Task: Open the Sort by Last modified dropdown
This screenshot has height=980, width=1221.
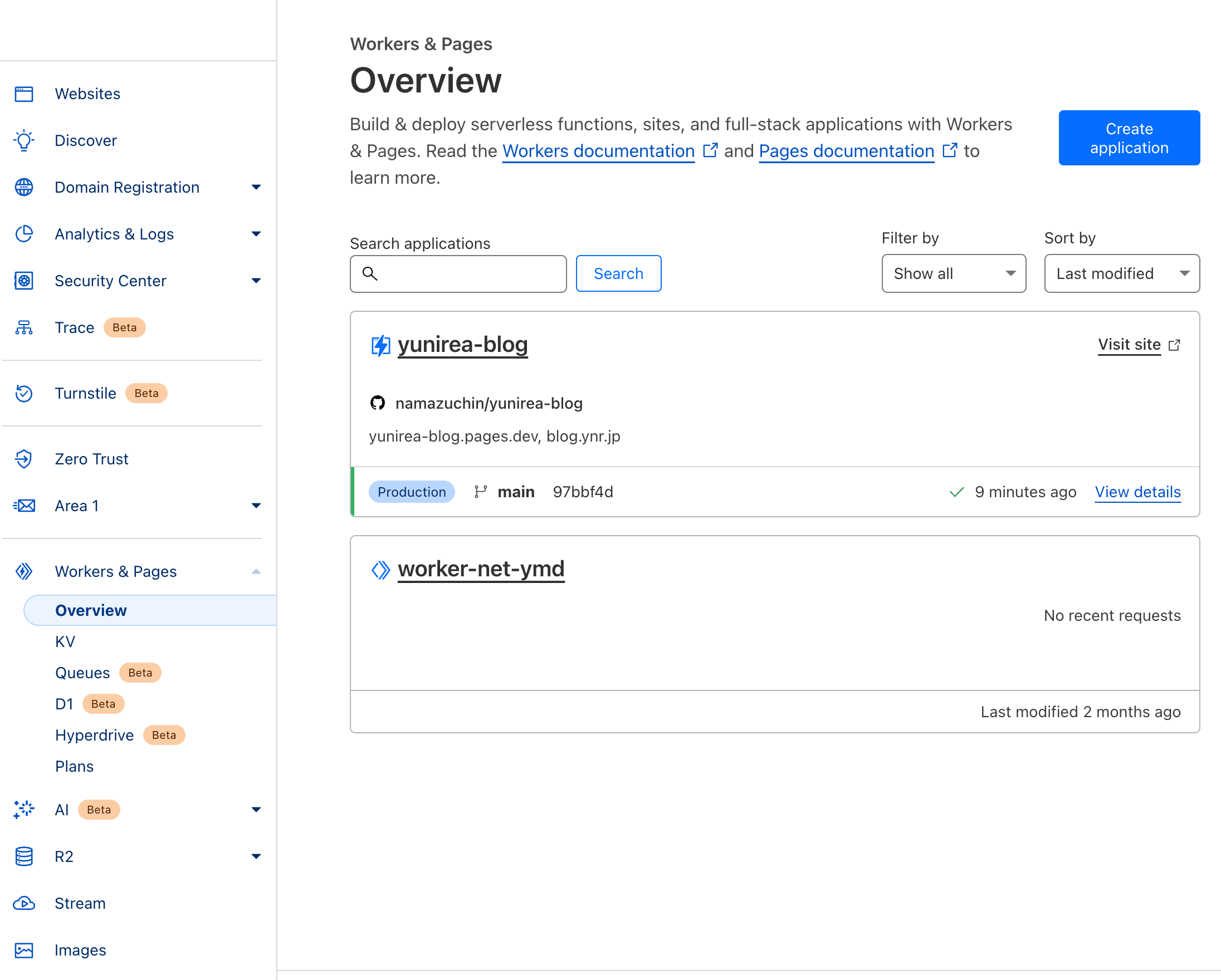Action: [x=1121, y=273]
